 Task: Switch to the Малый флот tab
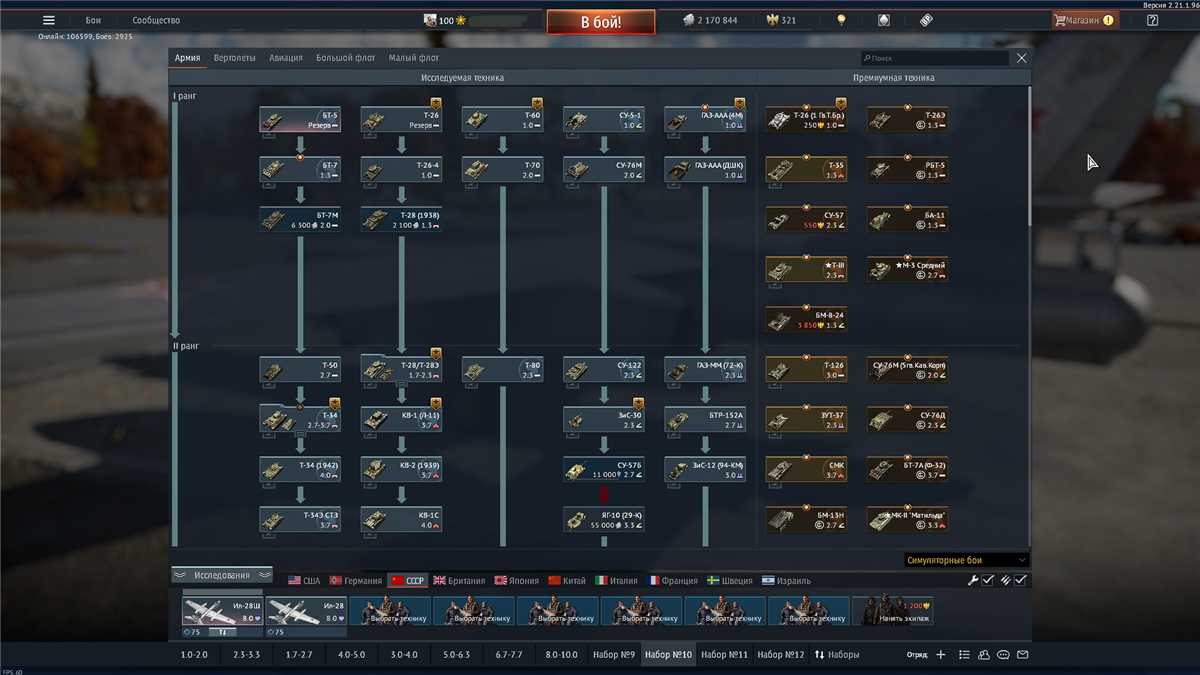(414, 58)
